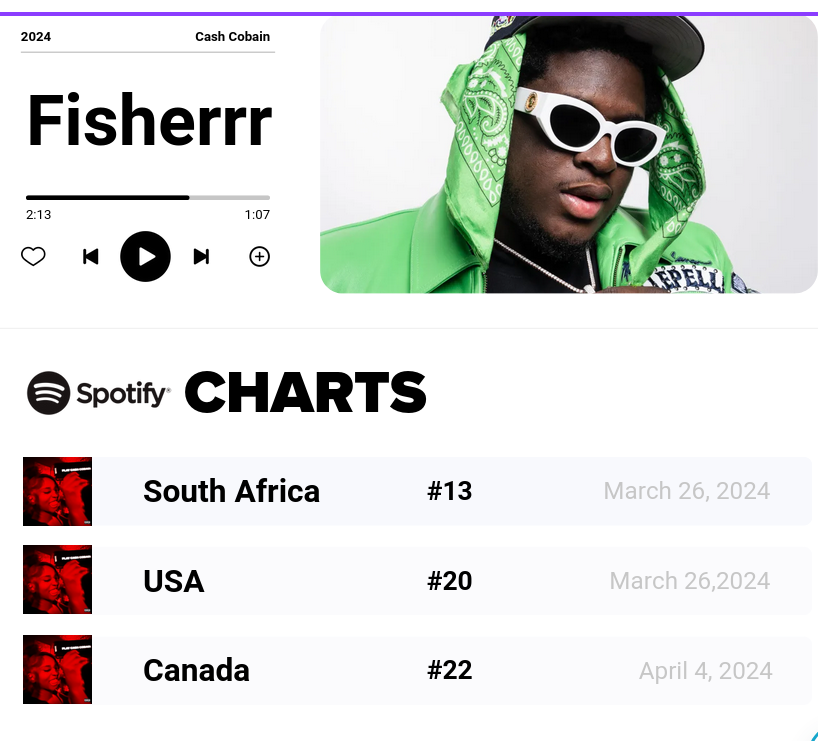The image size is (818, 741).
Task: Seek on the song progress bar
Action: click(x=148, y=197)
